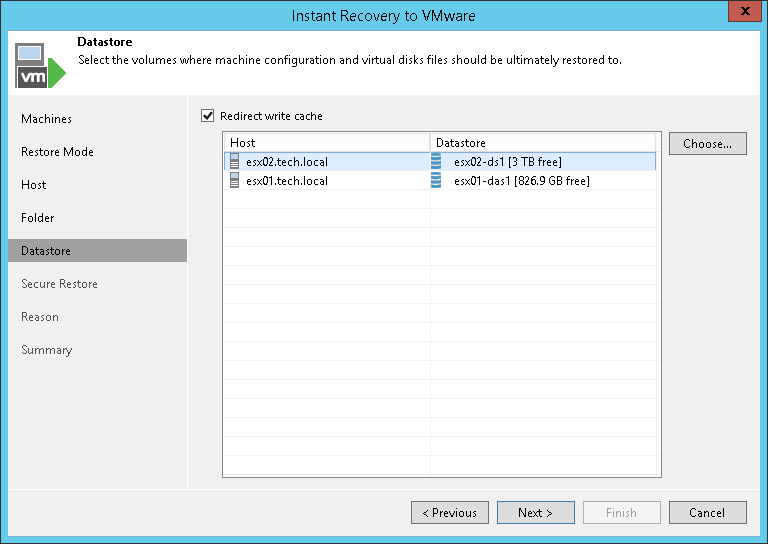
Task: Click the esx02 host server icon
Action: click(x=235, y=162)
